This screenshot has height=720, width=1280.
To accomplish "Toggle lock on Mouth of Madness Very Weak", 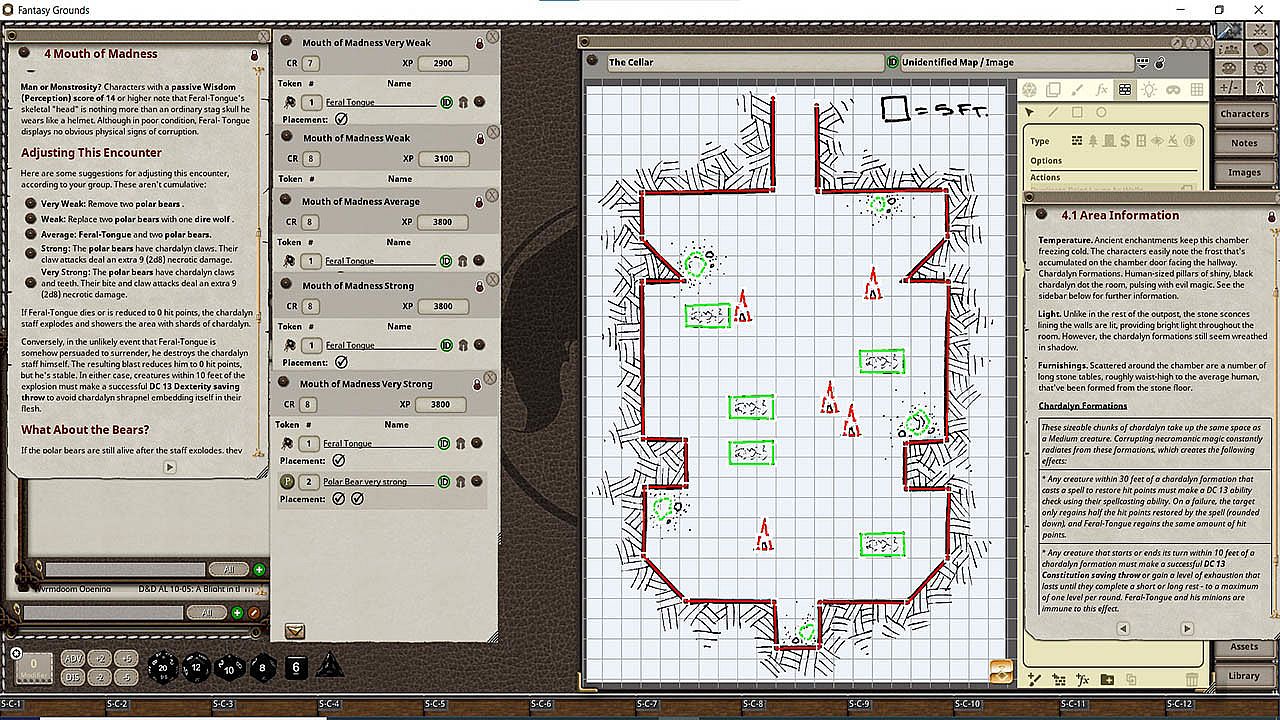I will (x=479, y=42).
